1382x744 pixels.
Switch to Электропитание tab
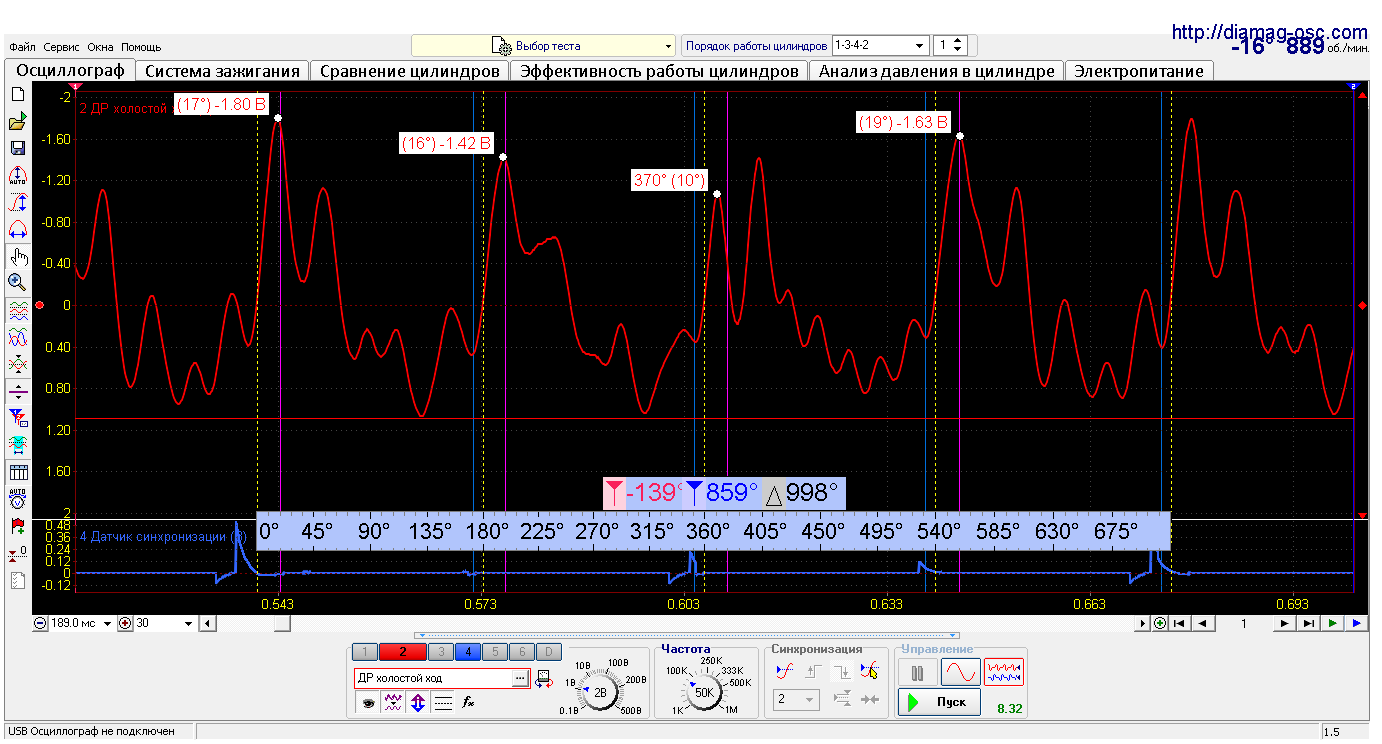coord(1139,71)
